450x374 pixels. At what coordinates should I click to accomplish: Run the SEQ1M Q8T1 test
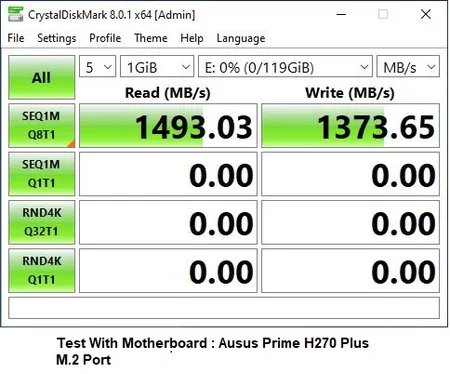(42, 125)
